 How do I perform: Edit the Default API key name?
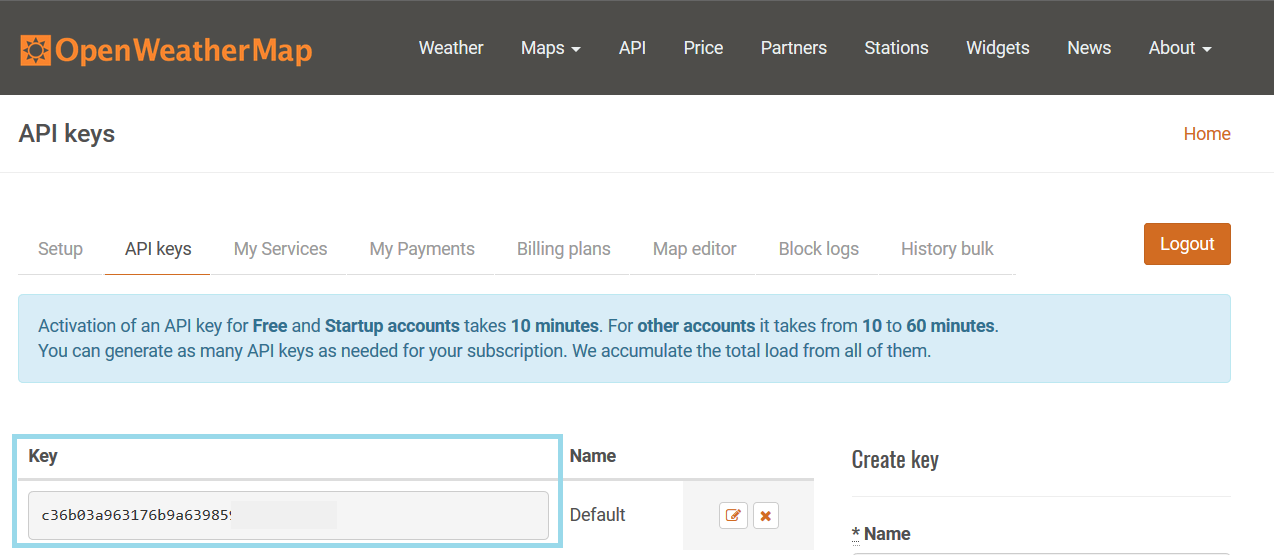coord(733,515)
